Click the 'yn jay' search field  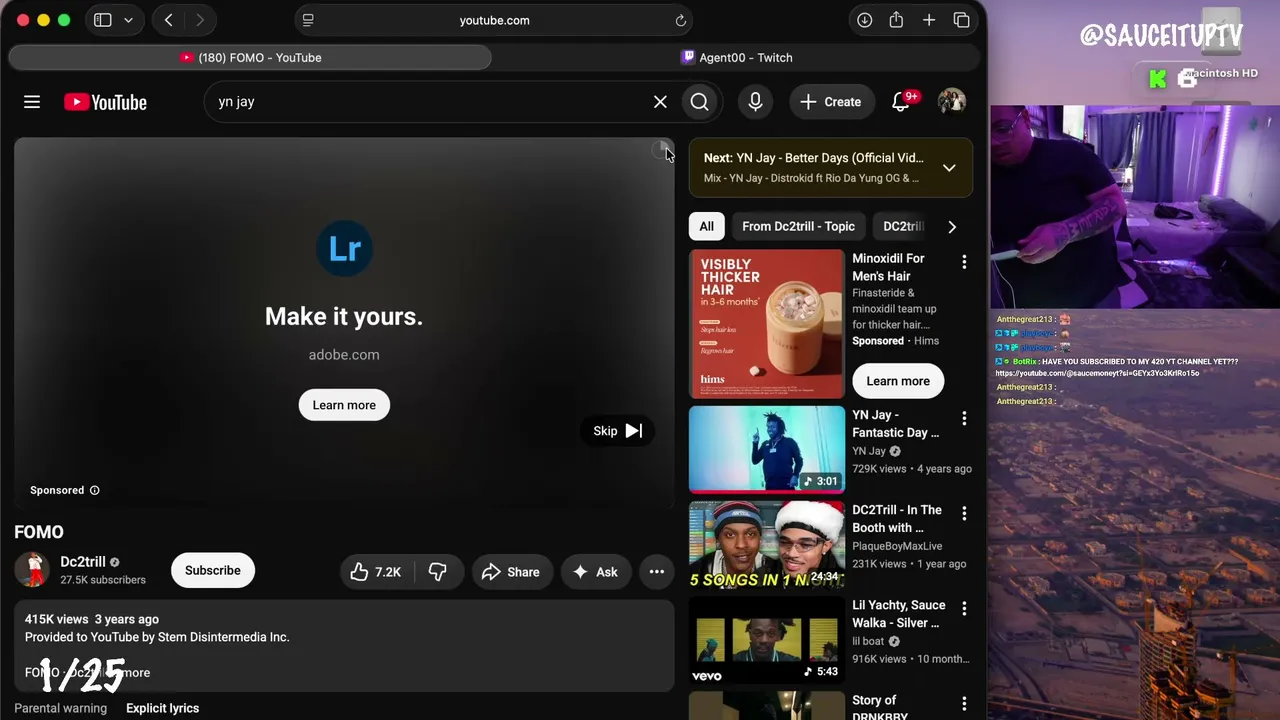tap(430, 102)
